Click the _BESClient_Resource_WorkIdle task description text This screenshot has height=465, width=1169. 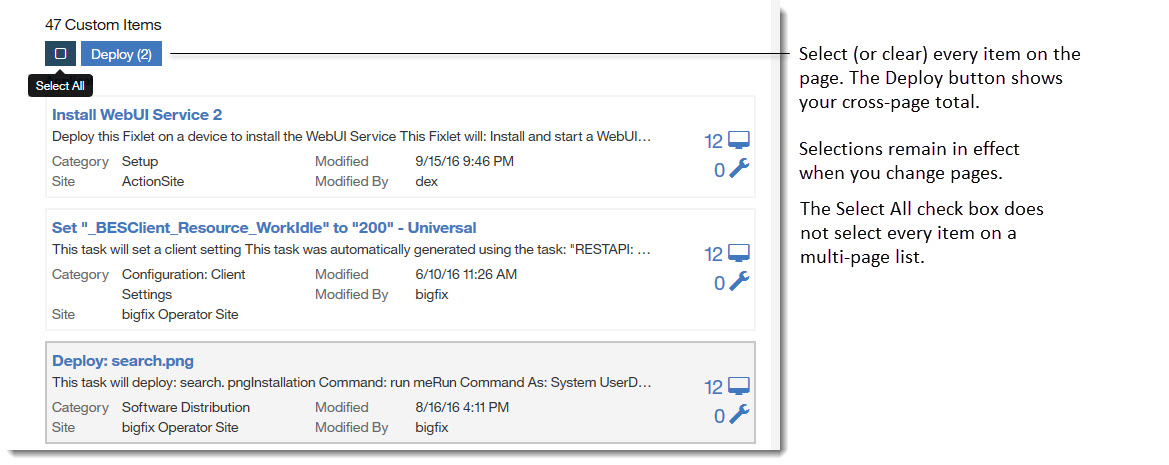[x=352, y=249]
